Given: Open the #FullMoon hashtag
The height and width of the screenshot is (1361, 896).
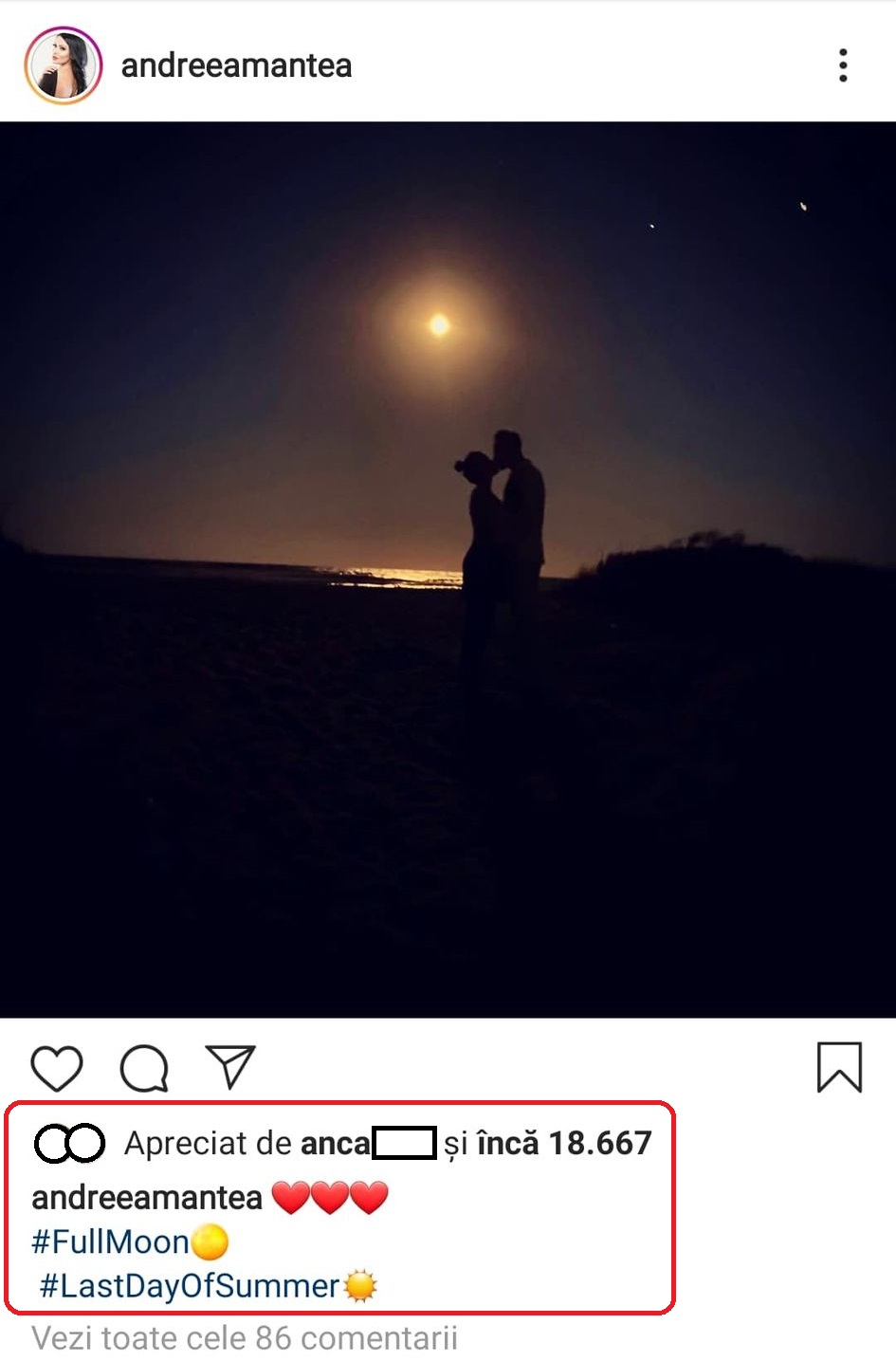Looking at the screenshot, I should tap(110, 1241).
